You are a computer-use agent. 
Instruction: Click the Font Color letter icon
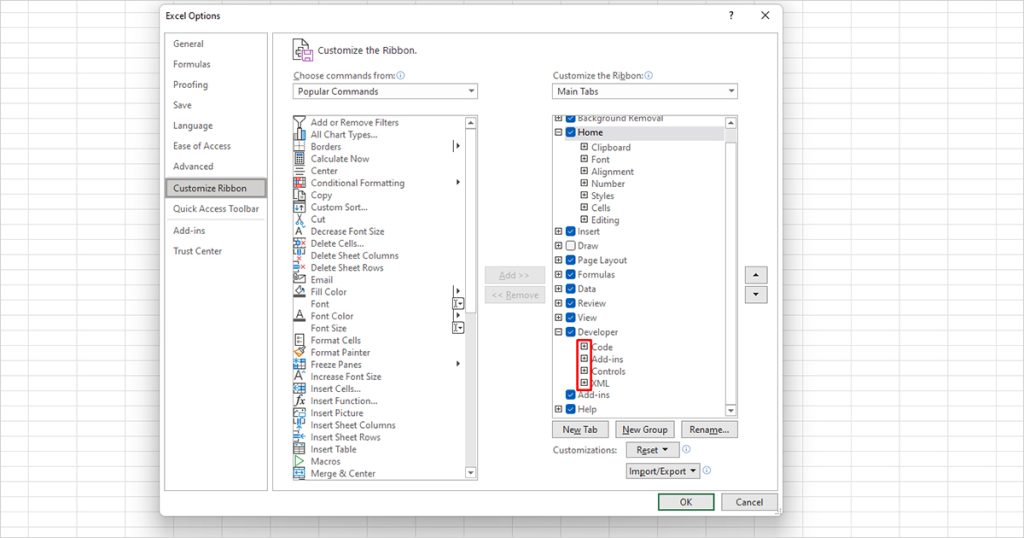299,315
